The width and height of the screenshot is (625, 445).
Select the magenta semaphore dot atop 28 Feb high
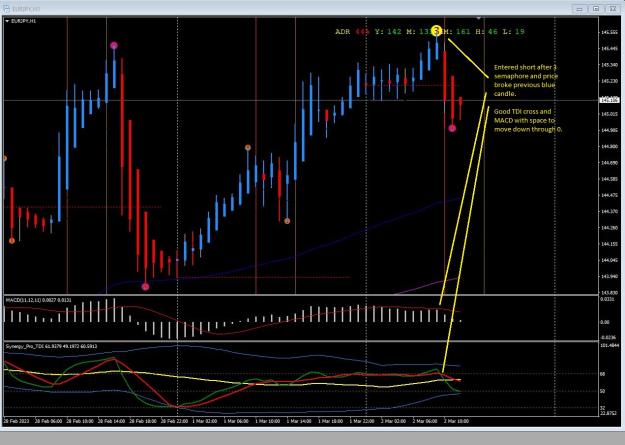[x=114, y=45]
